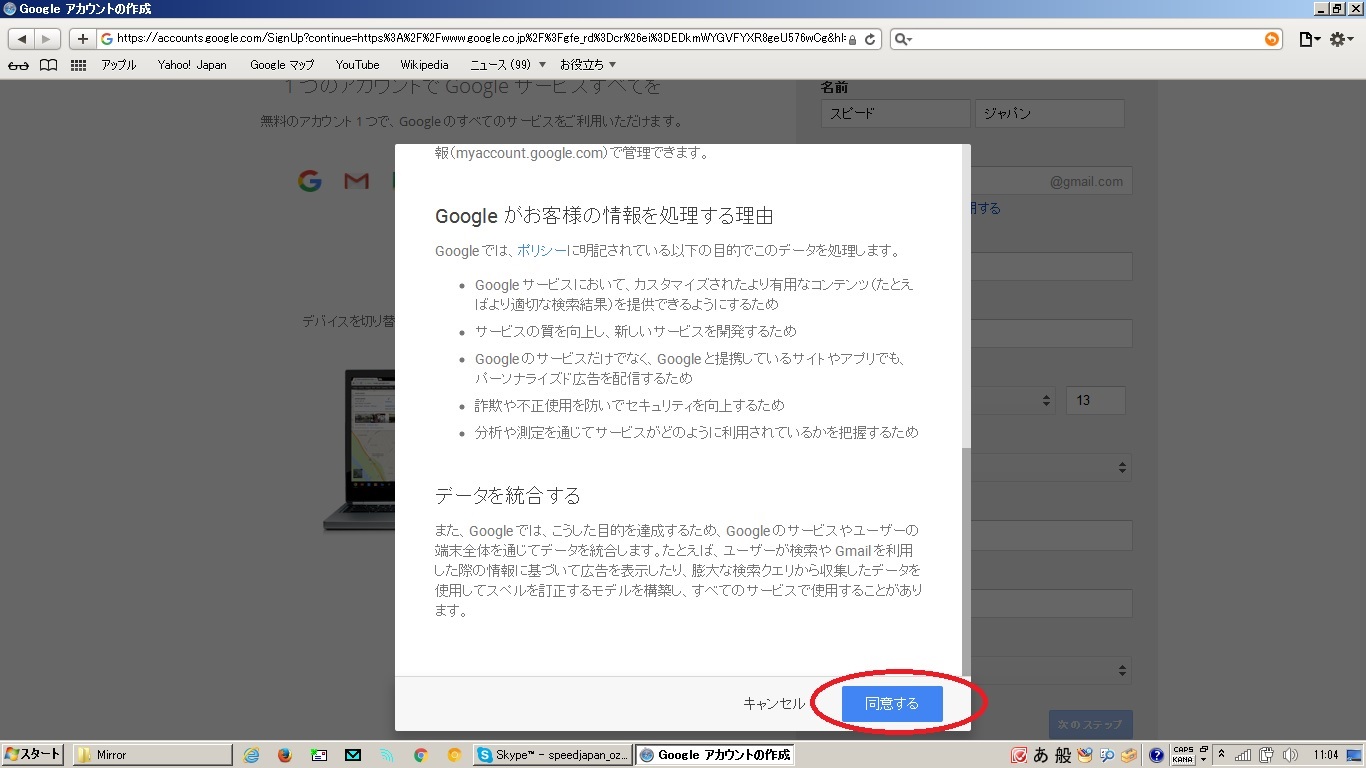The width and height of the screenshot is (1366, 768).
Task: Open the Yahoo! Japan bookmark
Action: click(x=192, y=65)
